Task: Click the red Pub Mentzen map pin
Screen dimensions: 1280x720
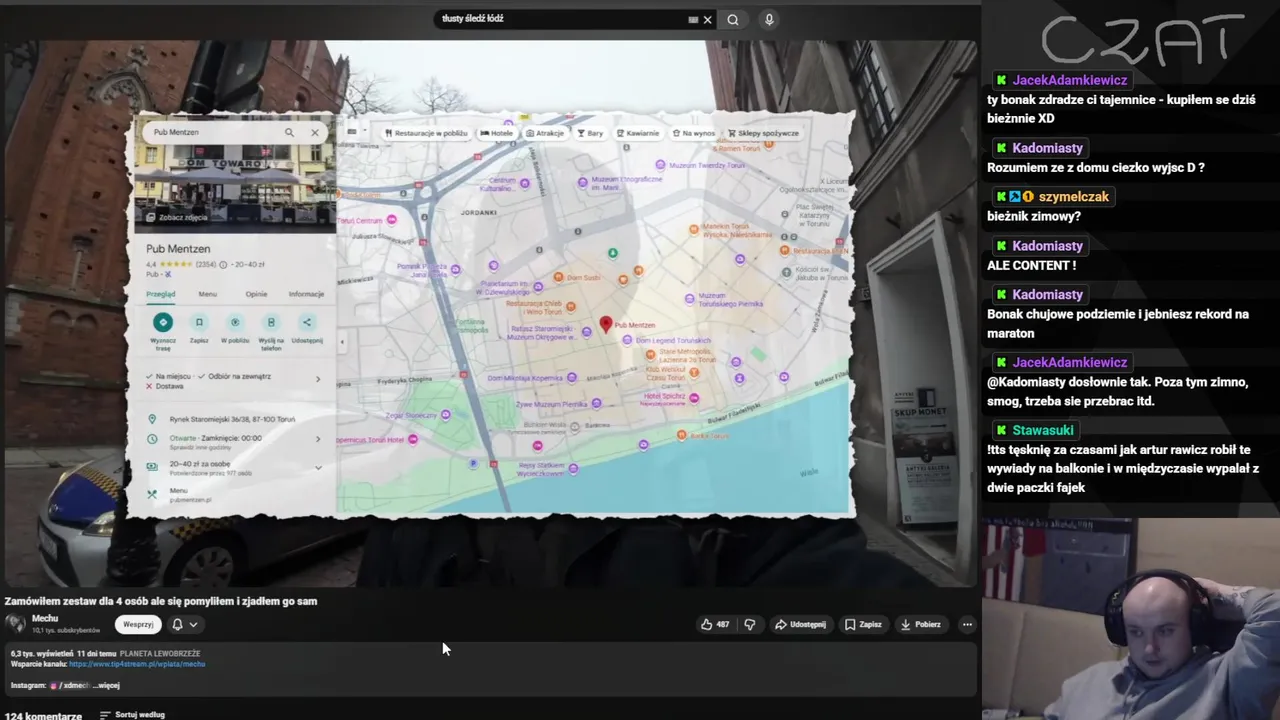Action: (x=605, y=324)
